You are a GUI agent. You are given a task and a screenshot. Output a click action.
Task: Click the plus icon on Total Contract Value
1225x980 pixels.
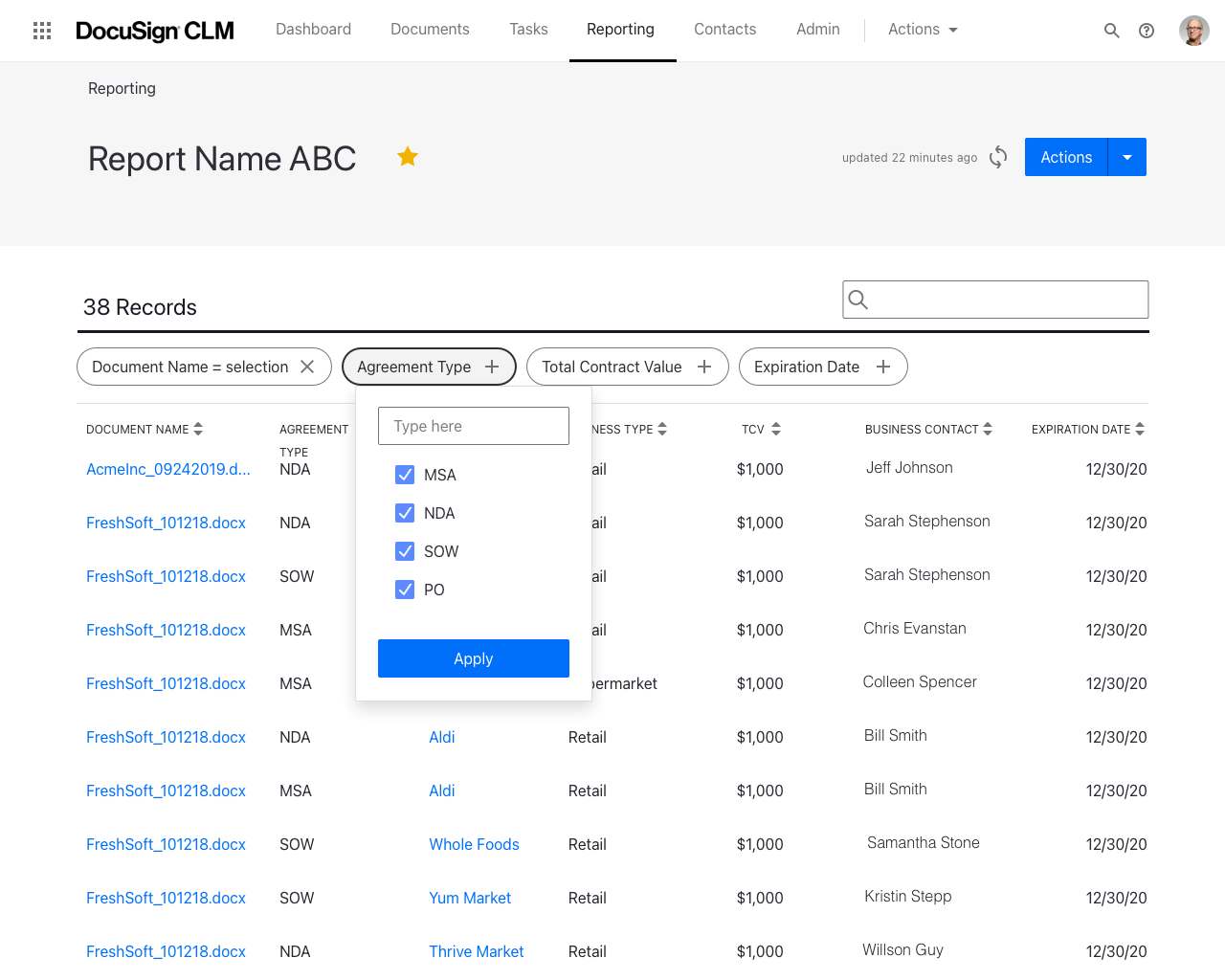[x=704, y=367]
